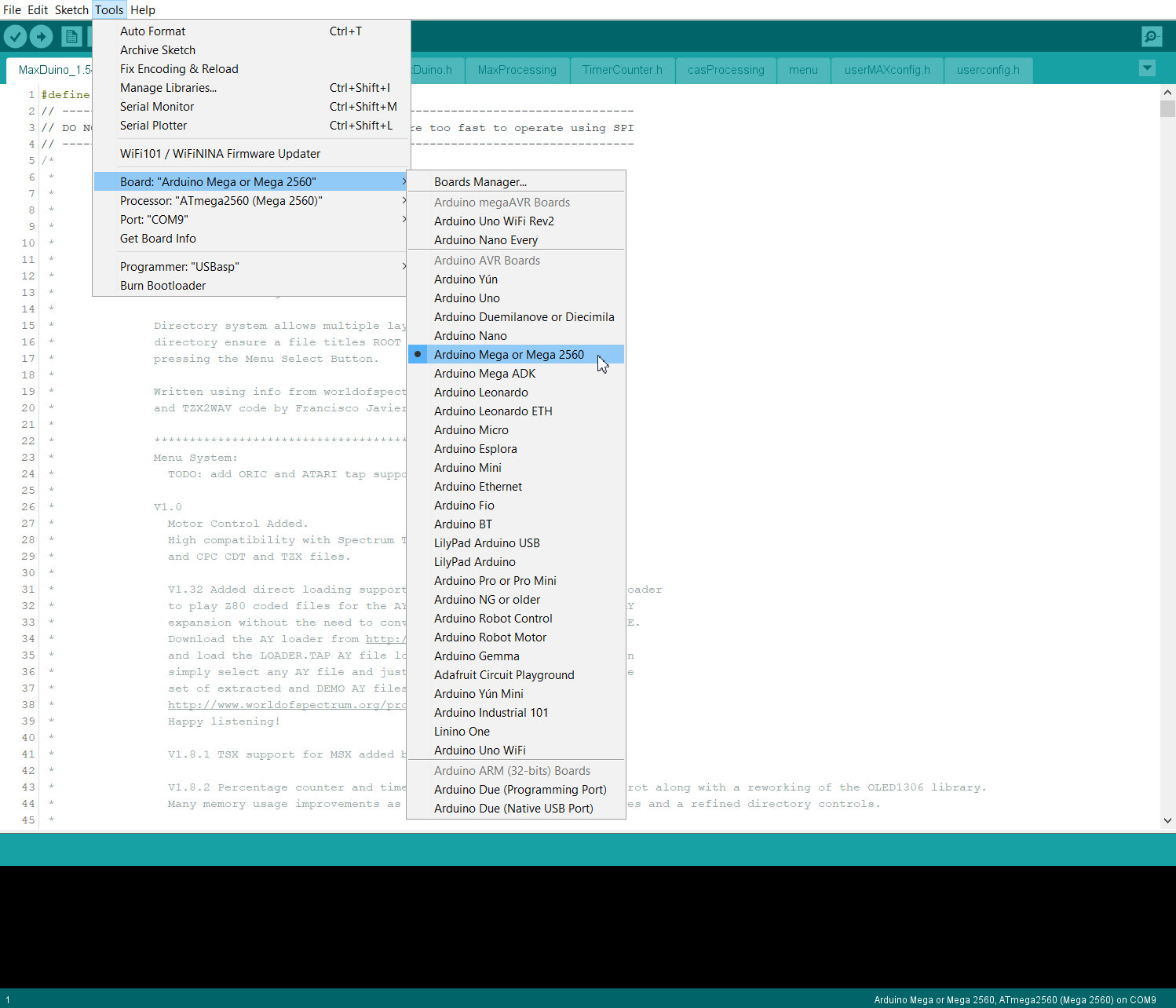Open Manage Libraries
This screenshot has height=1008, width=1176.
click(x=251, y=88)
